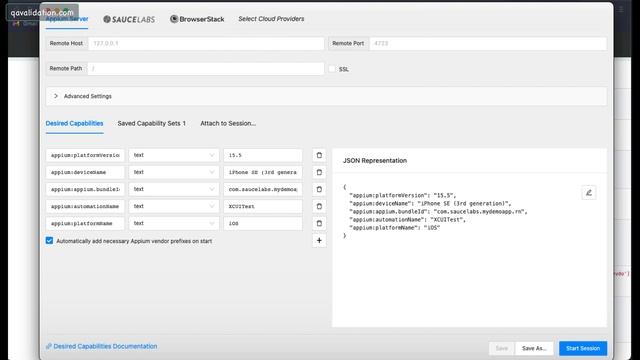This screenshot has height=360, width=640.
Task: Add a new capability with plus icon
Action: [x=319, y=240]
